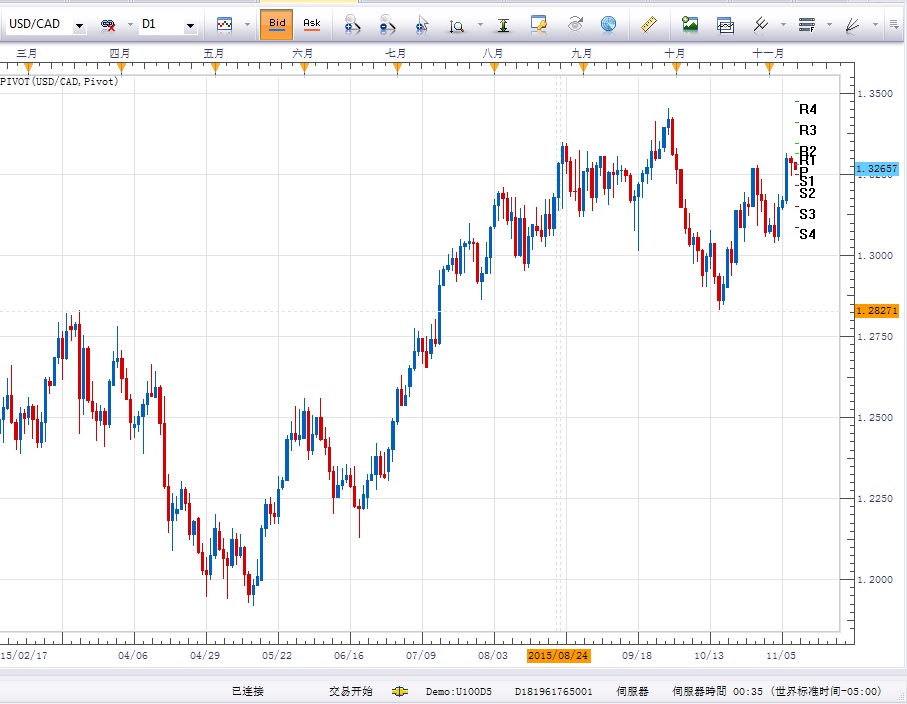Screen dimensions: 907x704
Task: Click the S2 pivot level label
Action: [808, 193]
